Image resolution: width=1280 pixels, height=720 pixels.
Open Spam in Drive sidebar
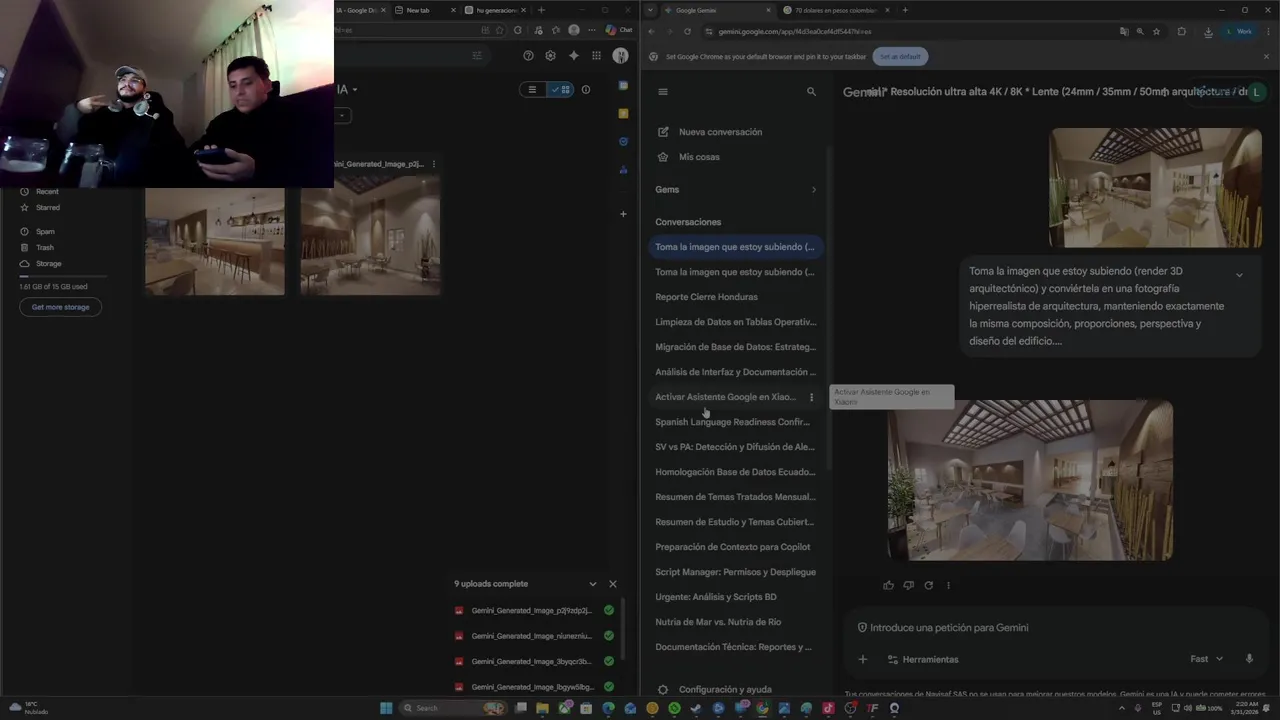coord(45,231)
